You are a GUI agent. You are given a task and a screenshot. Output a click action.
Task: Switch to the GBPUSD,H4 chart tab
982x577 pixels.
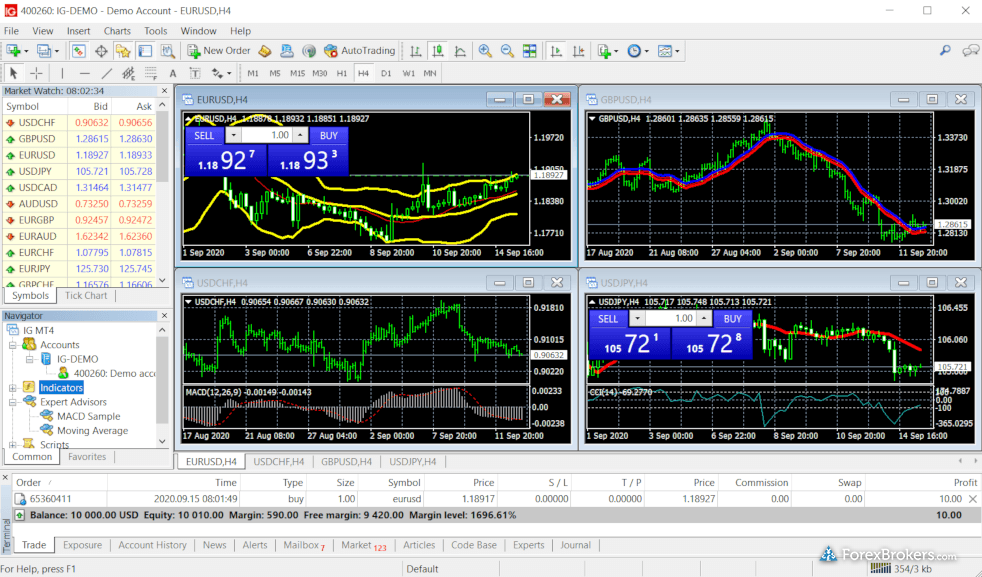[x=346, y=462]
